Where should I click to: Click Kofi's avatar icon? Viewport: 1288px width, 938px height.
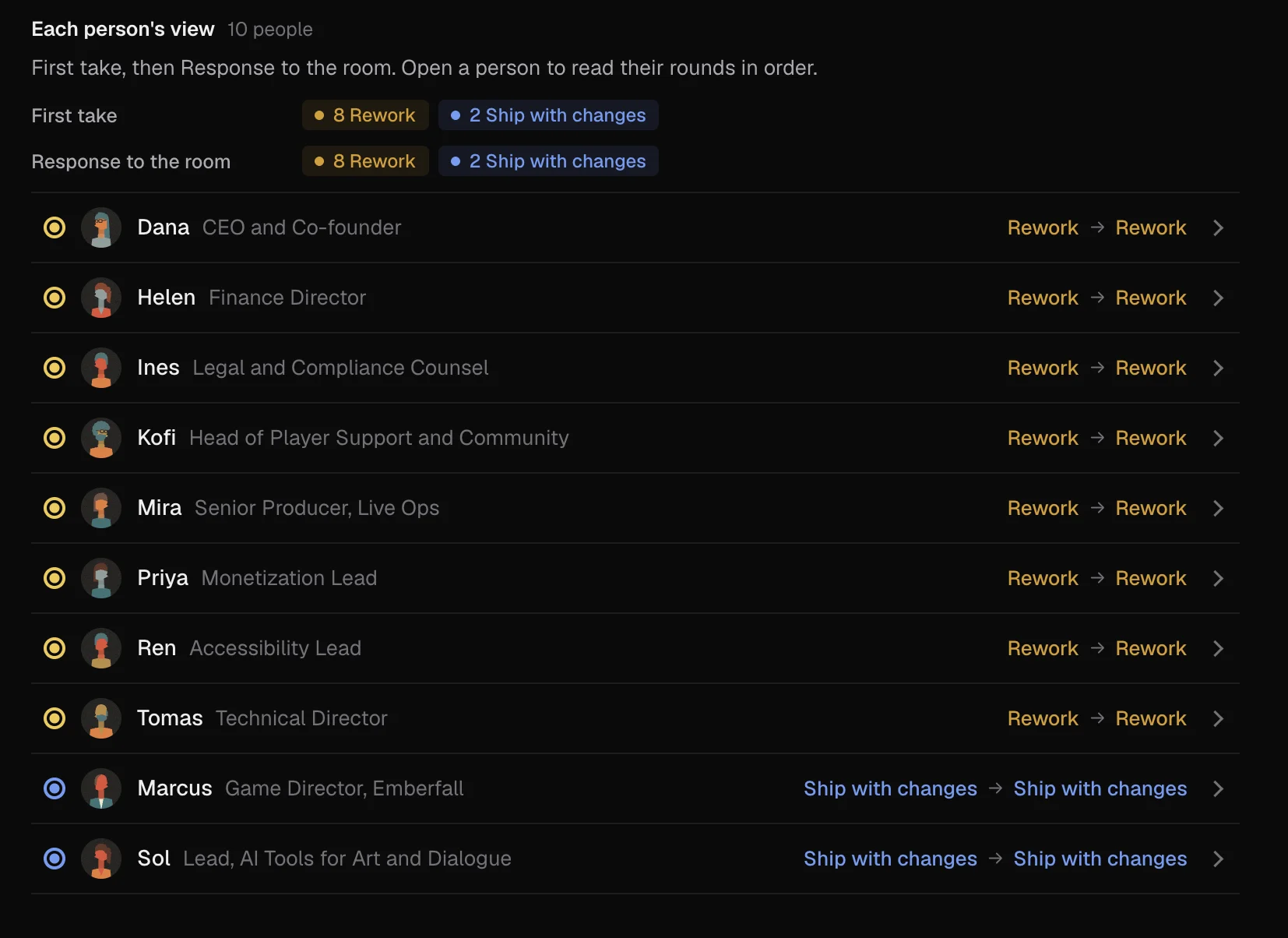[x=101, y=438]
